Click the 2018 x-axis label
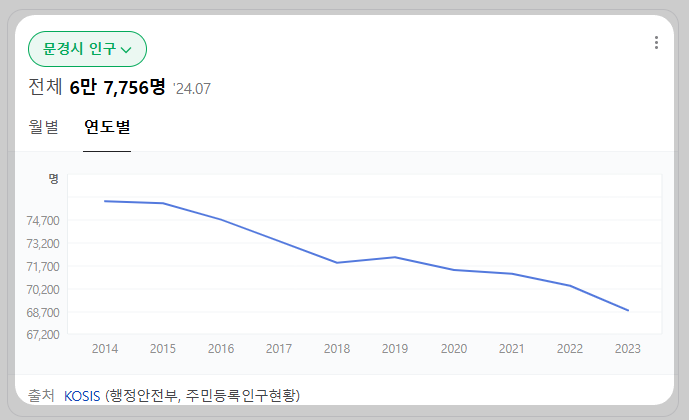 point(337,349)
